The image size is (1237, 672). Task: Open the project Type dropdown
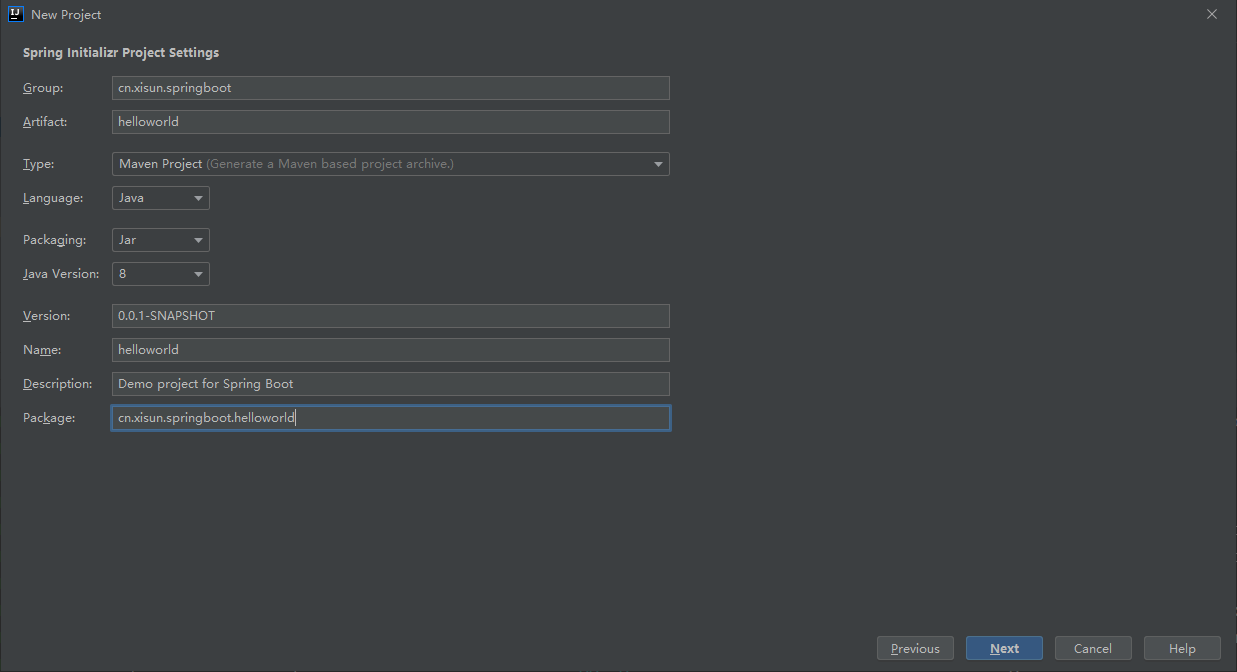pyautogui.click(x=390, y=164)
